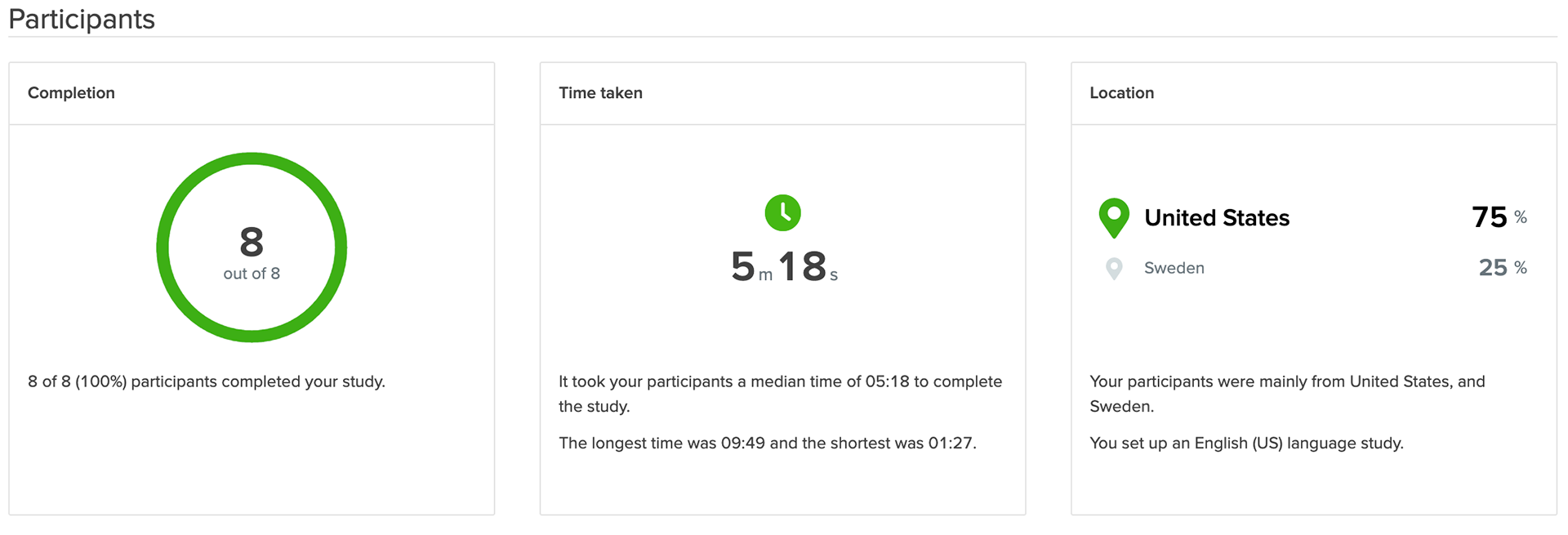Click the "out of 8" label

(x=252, y=274)
